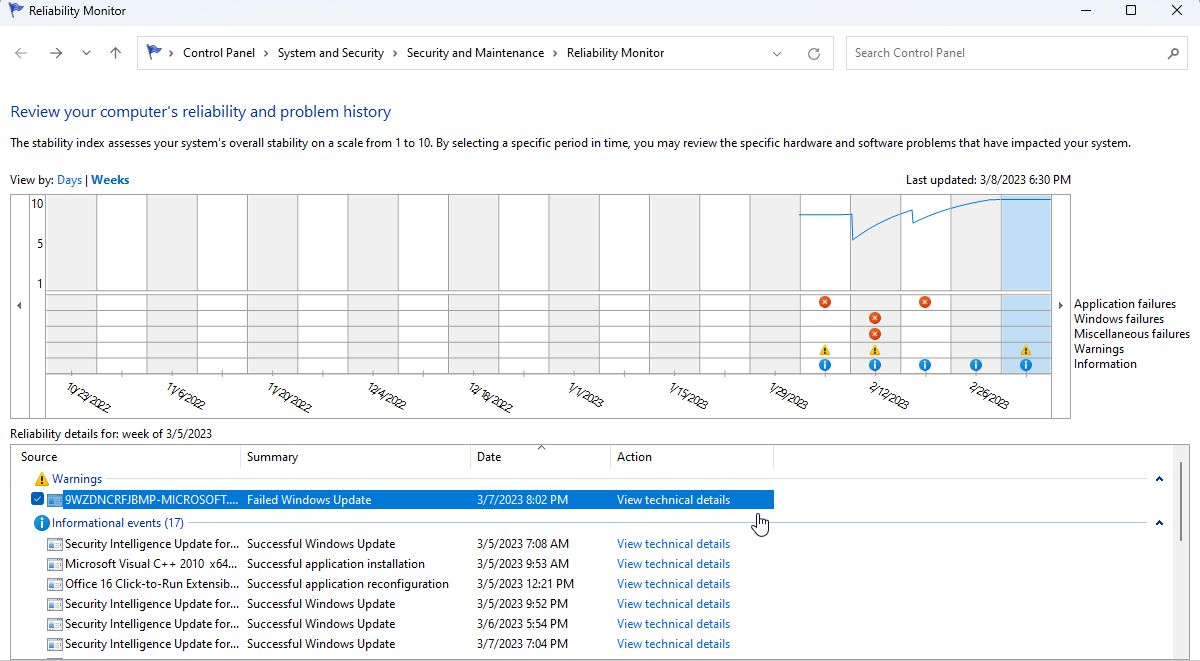The height and width of the screenshot is (661, 1200).
Task: Click the search magnifier icon
Action: coord(1172,52)
